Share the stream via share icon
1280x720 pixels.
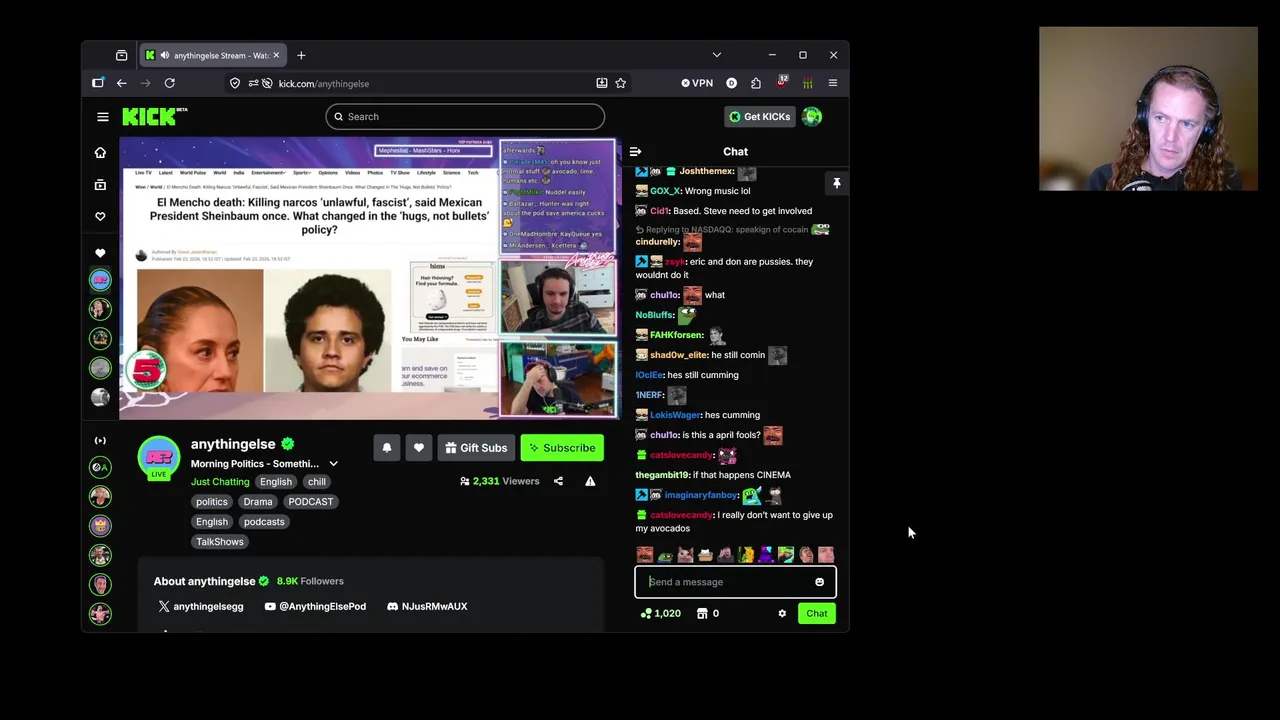[558, 481]
